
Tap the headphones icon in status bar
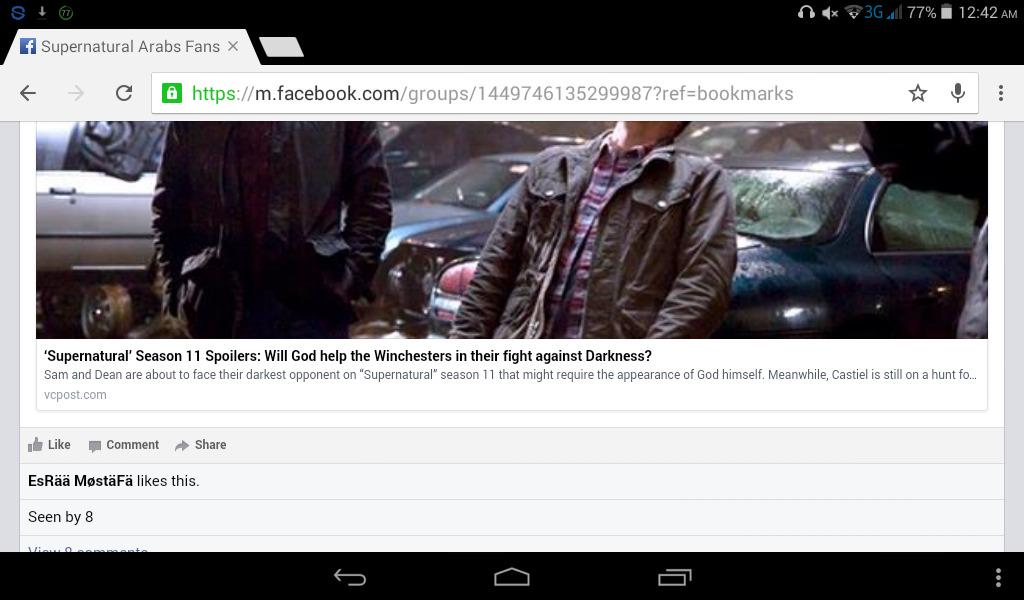pos(806,12)
